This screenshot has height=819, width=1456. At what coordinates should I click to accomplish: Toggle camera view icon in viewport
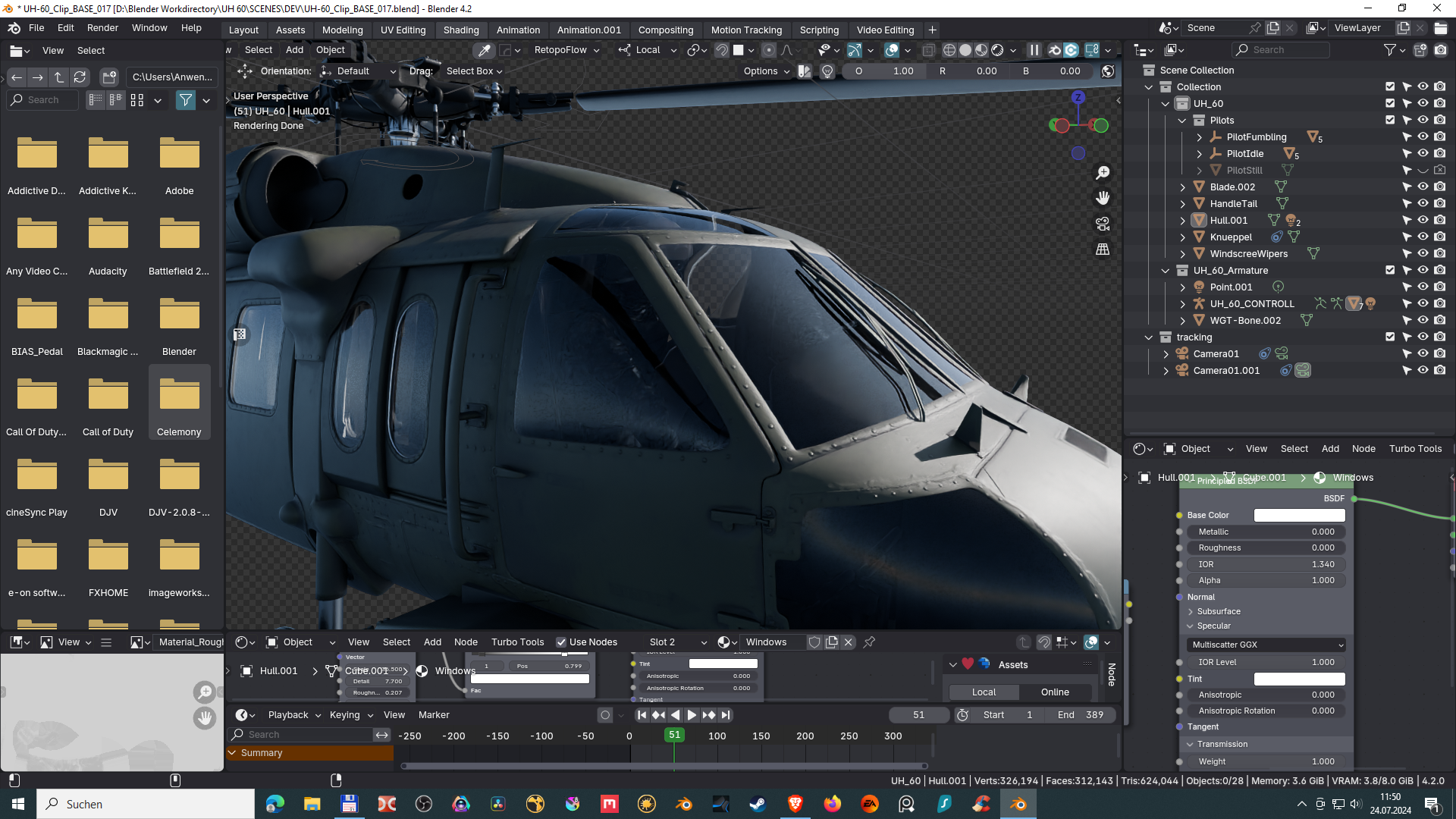(x=1103, y=224)
